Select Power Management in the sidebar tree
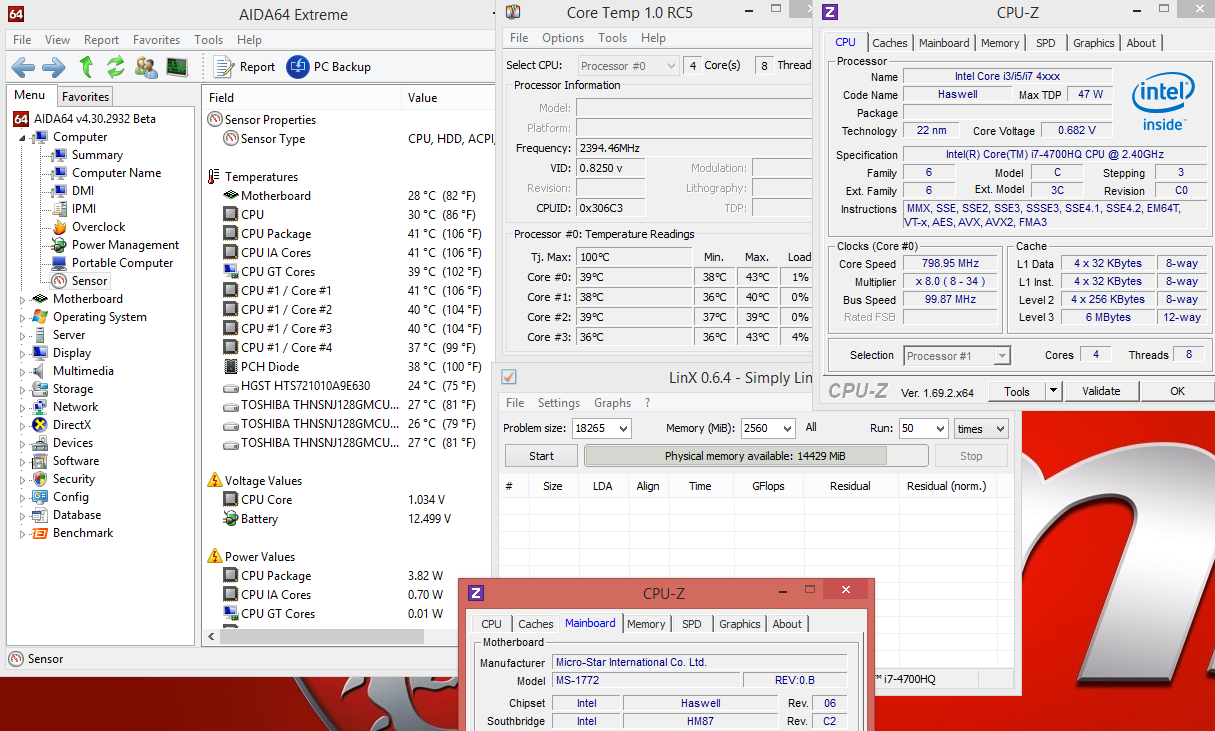Screen dimensions: 1215x731 (x=125, y=245)
